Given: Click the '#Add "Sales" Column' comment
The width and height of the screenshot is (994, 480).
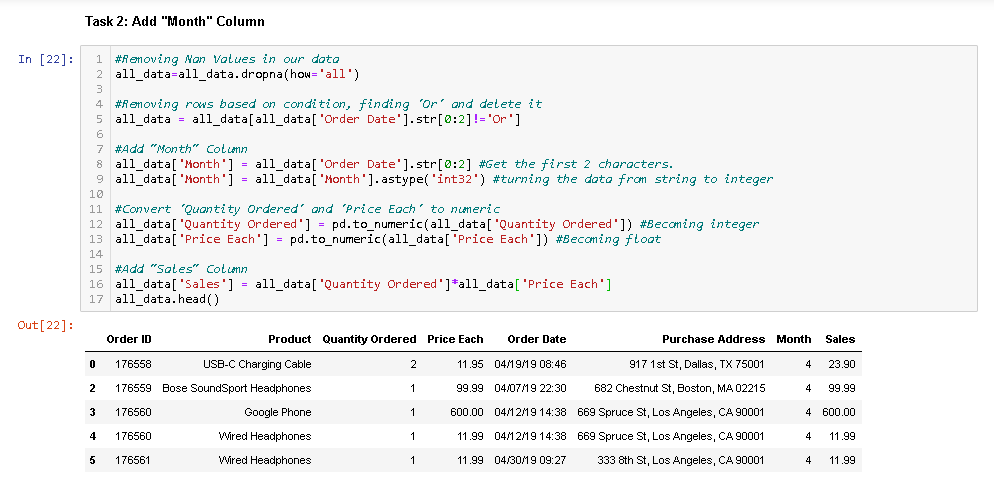Looking at the screenshot, I should pyautogui.click(x=181, y=269).
